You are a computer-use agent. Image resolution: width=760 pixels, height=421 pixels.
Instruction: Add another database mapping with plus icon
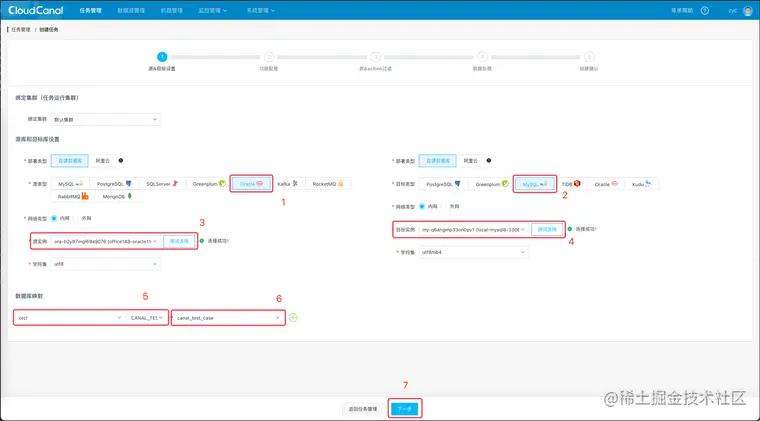coord(293,318)
